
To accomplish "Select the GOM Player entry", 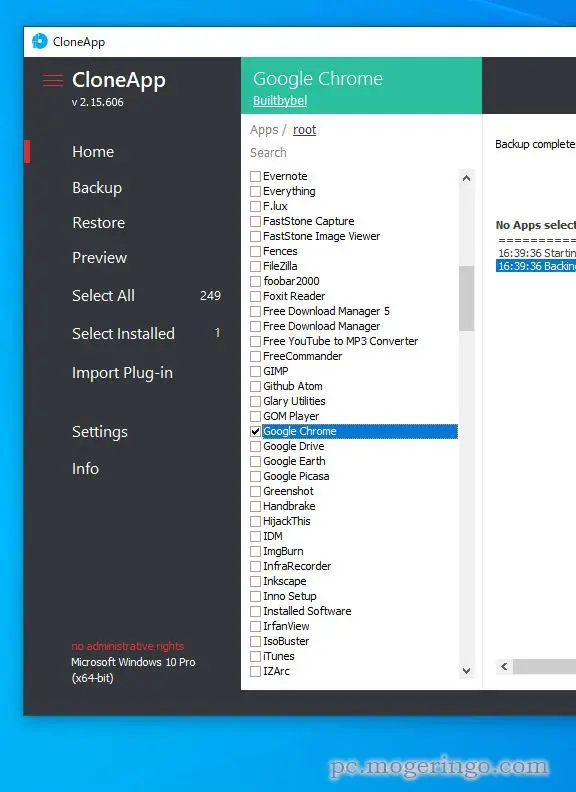I will coord(291,416).
